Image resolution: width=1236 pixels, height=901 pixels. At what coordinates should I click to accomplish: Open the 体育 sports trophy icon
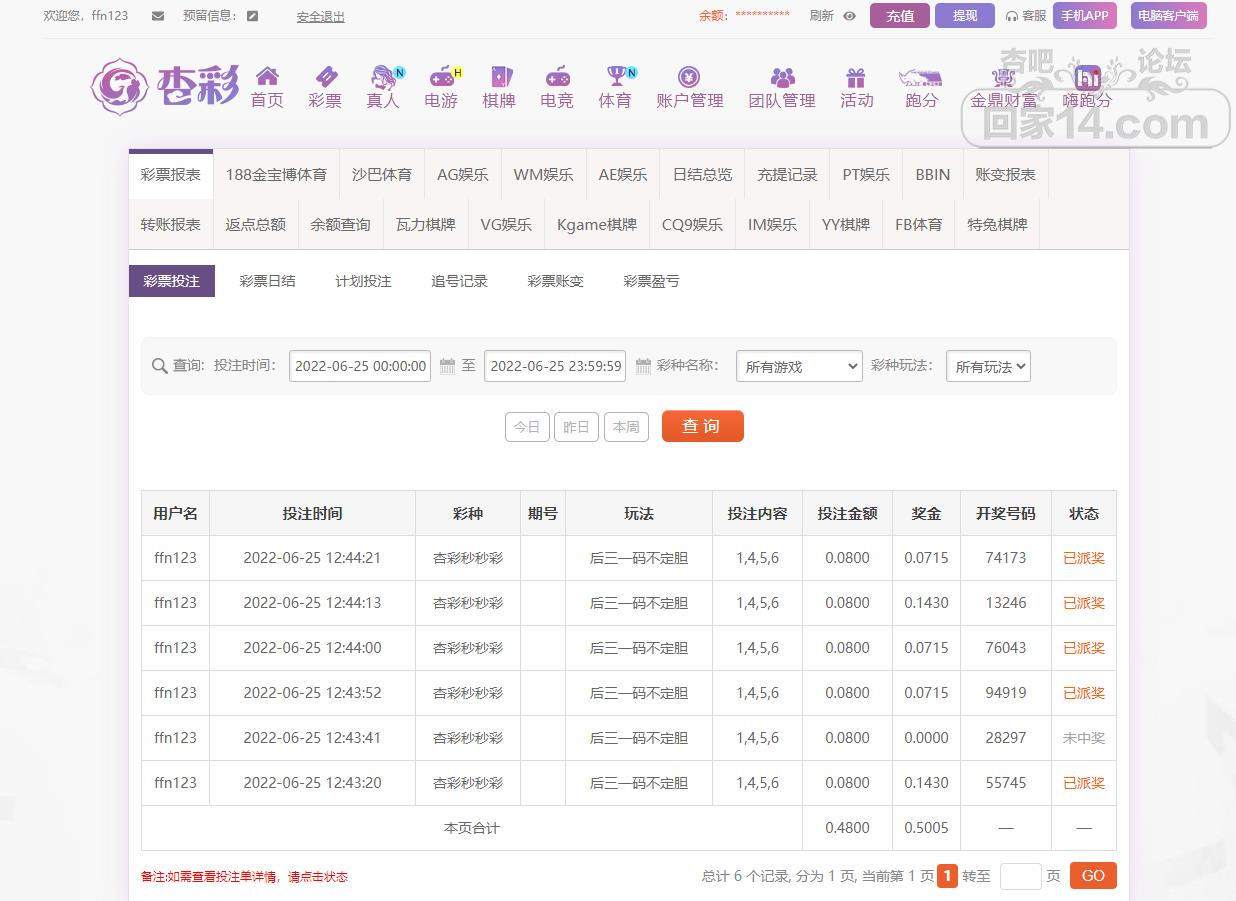[615, 78]
